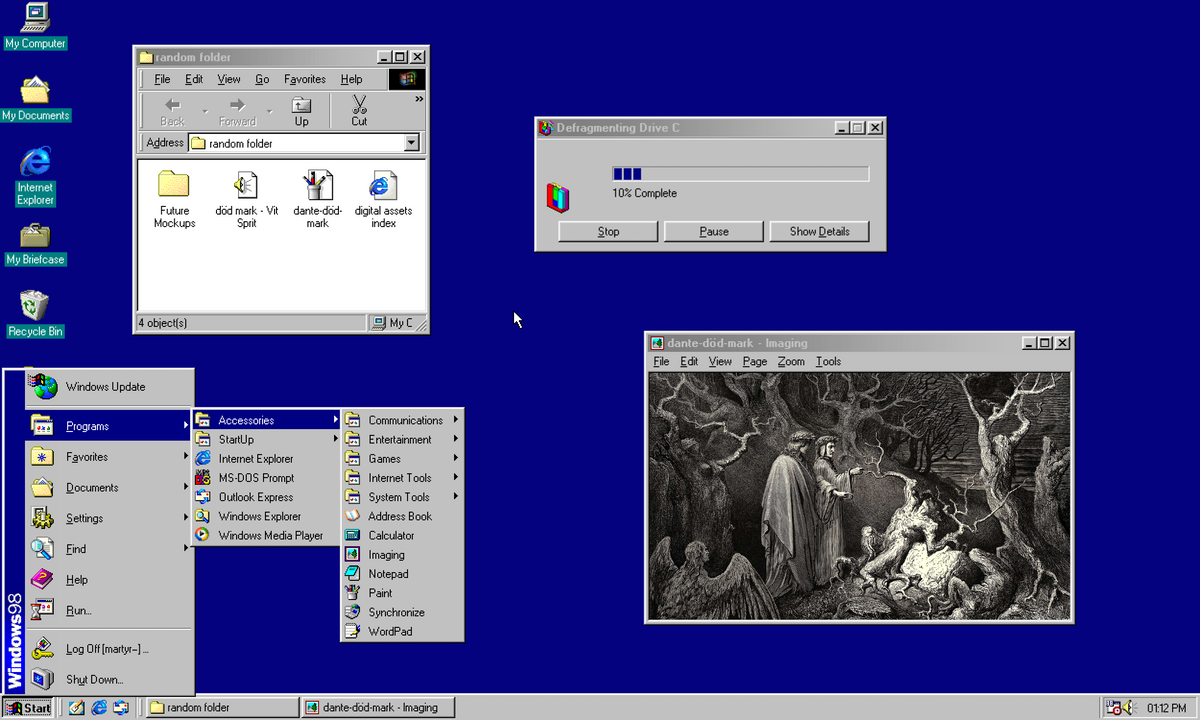
Task: Launch Calculator from the Accessories menu
Action: click(390, 535)
